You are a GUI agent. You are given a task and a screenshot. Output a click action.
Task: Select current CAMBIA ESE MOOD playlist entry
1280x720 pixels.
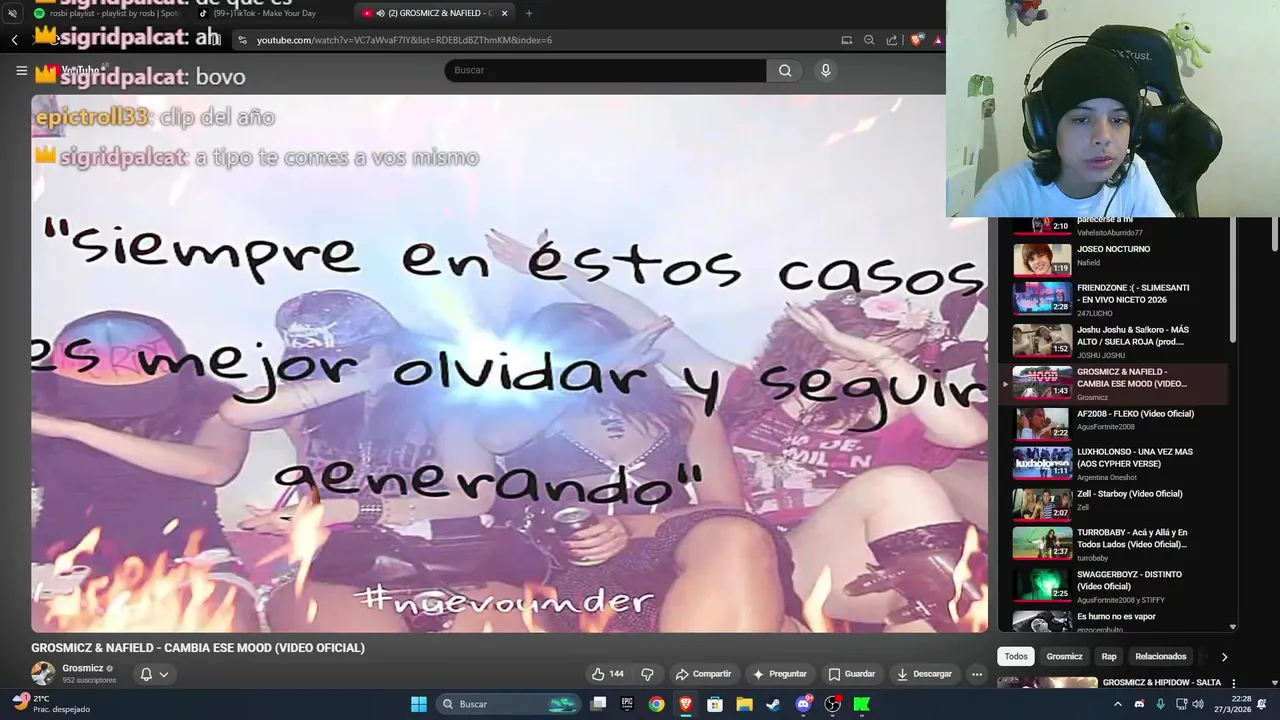(x=1113, y=383)
